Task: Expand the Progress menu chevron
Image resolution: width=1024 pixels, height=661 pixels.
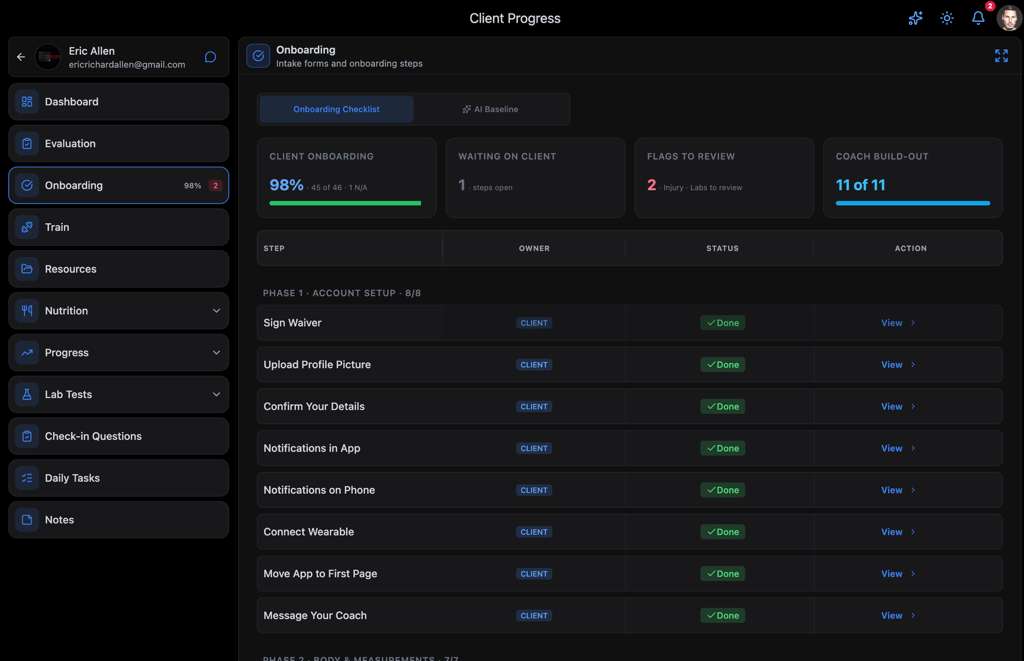Action: tap(216, 353)
